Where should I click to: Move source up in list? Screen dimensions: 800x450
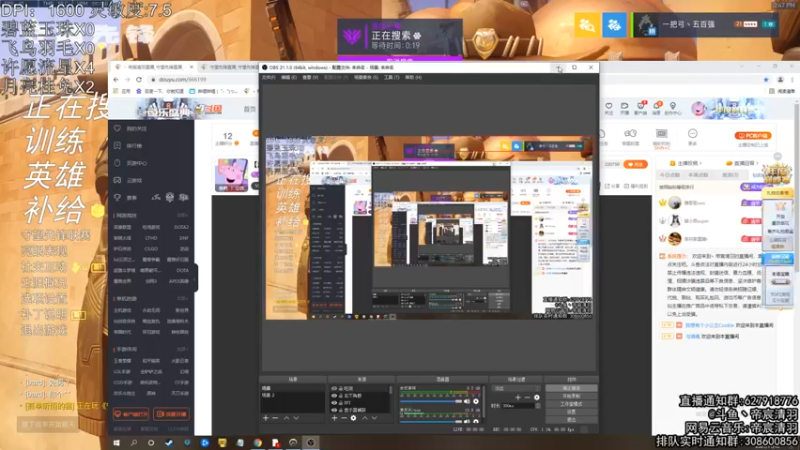pos(365,418)
